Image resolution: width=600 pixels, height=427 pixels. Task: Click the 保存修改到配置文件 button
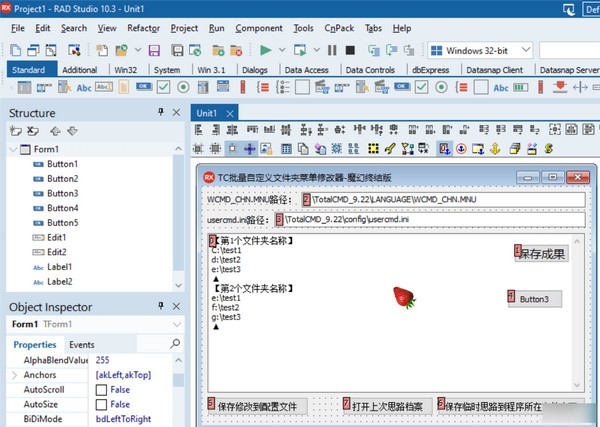tap(258, 406)
